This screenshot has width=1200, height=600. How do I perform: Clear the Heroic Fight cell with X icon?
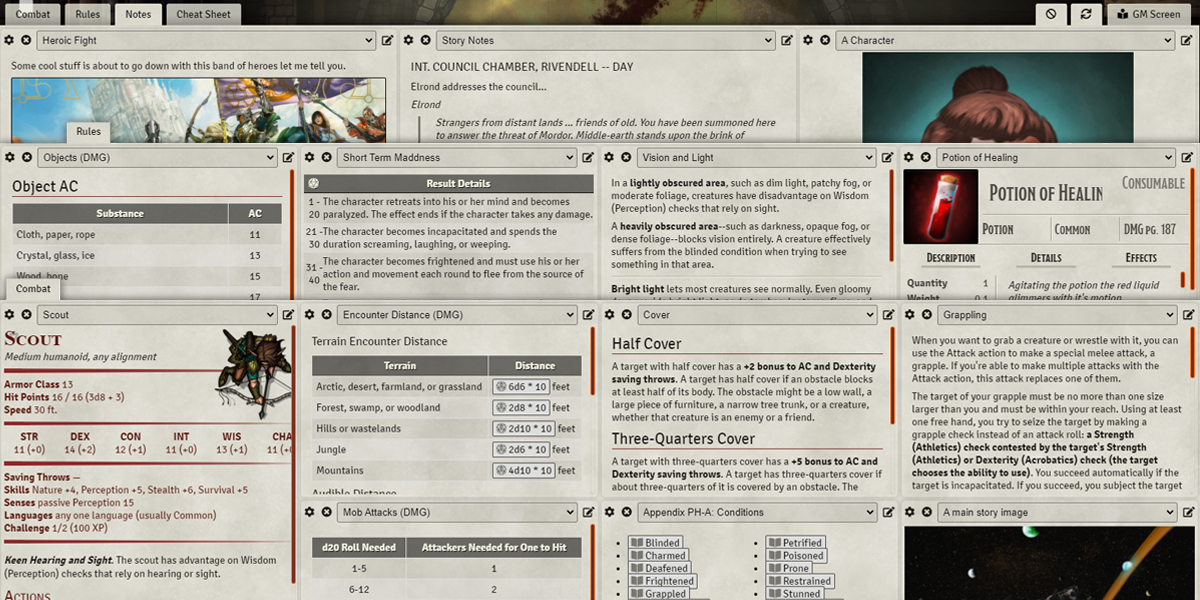(26, 41)
